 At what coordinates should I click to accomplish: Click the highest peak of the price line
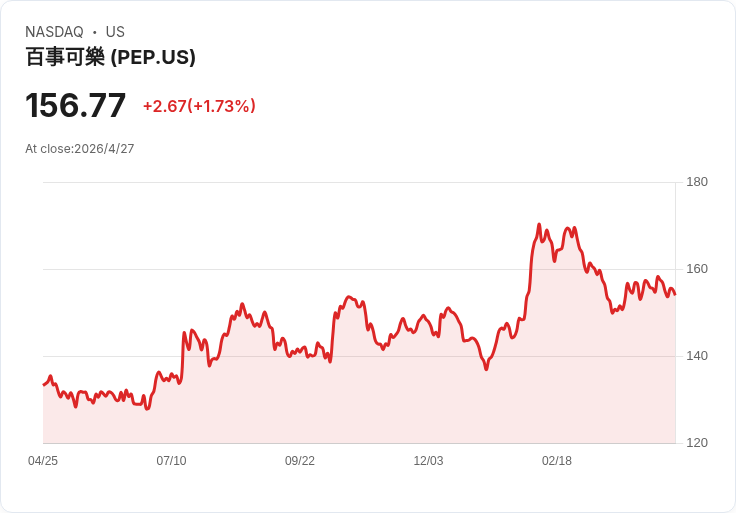click(x=539, y=225)
